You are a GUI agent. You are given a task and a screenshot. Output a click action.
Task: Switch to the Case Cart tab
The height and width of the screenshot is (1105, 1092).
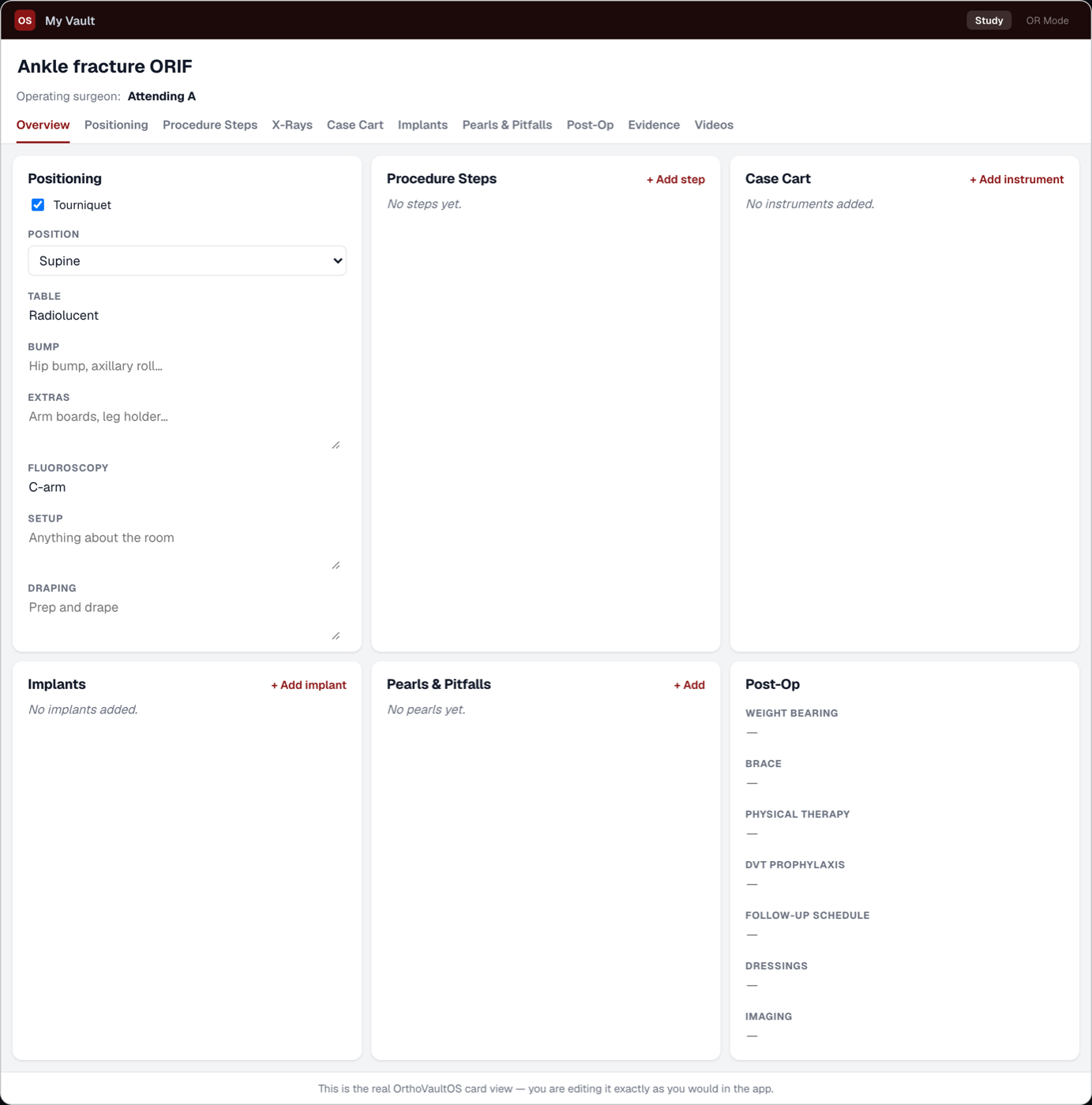click(355, 125)
